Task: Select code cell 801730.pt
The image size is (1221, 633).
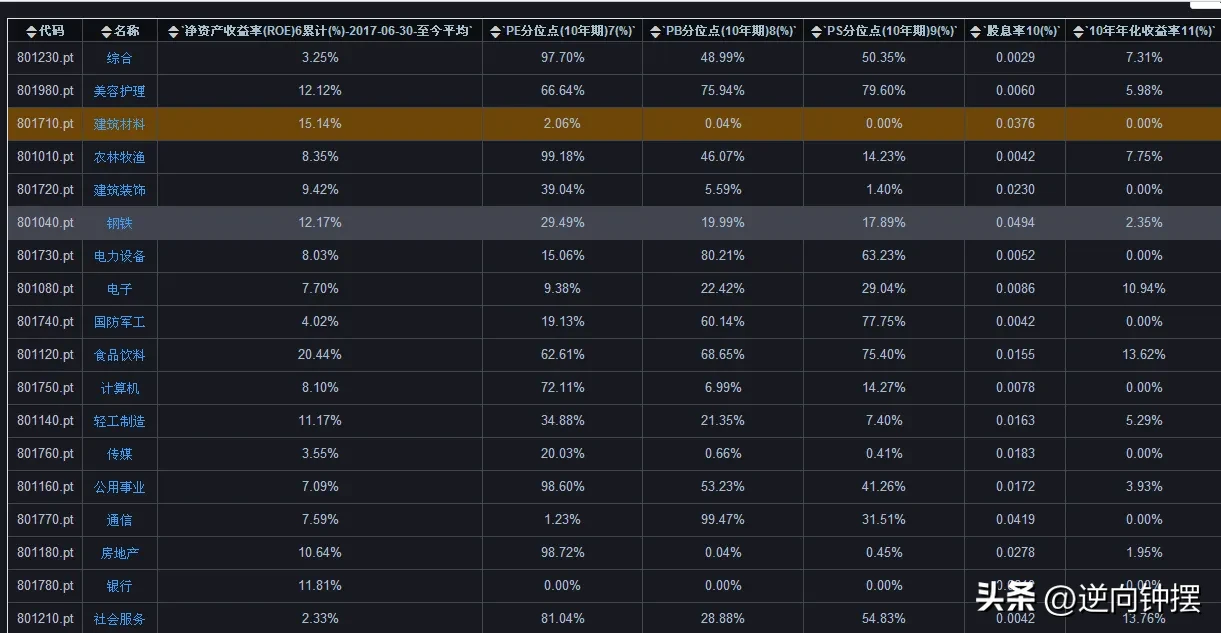Action: 45,256
